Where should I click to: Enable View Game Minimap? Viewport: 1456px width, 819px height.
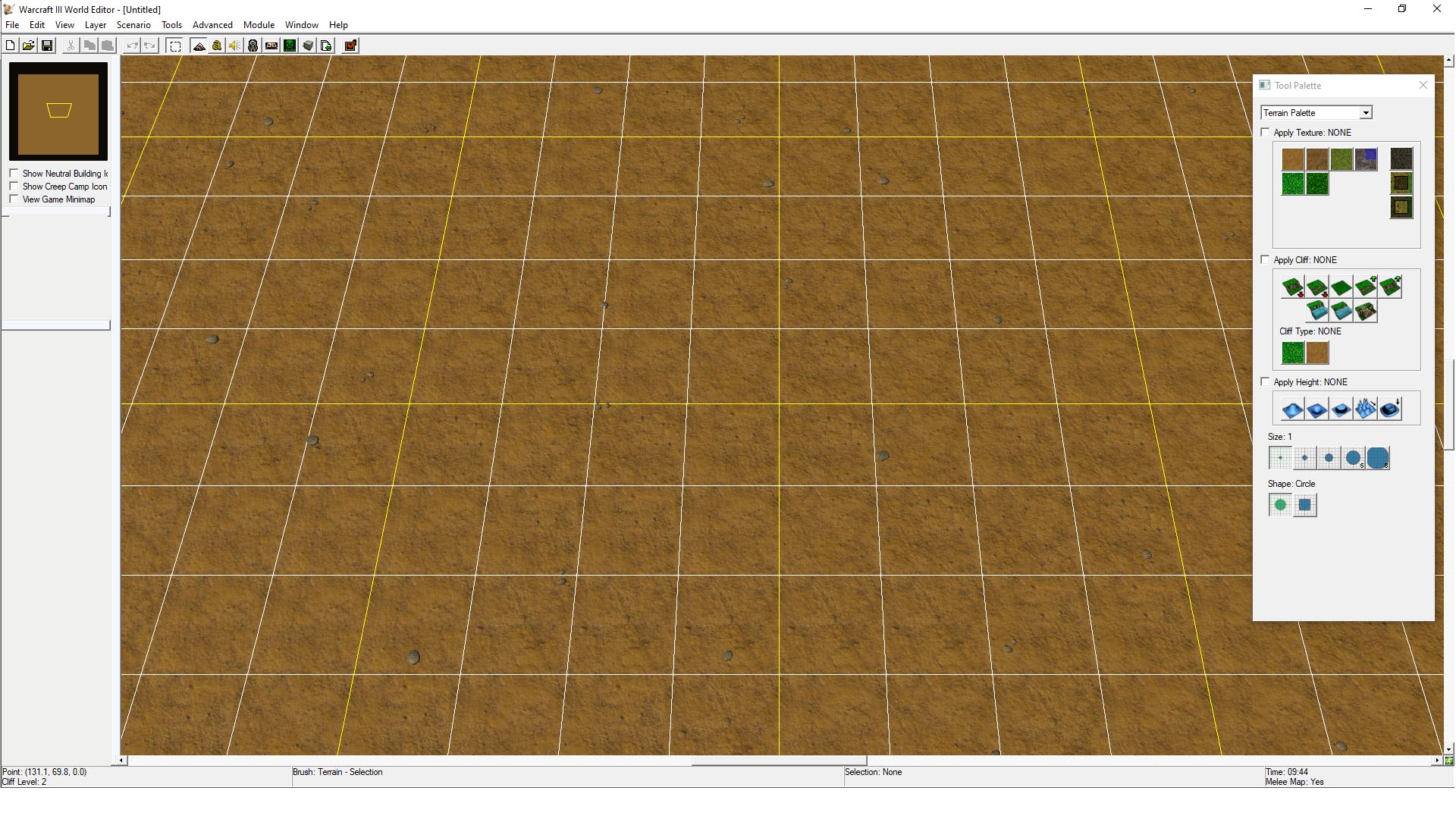click(15, 199)
